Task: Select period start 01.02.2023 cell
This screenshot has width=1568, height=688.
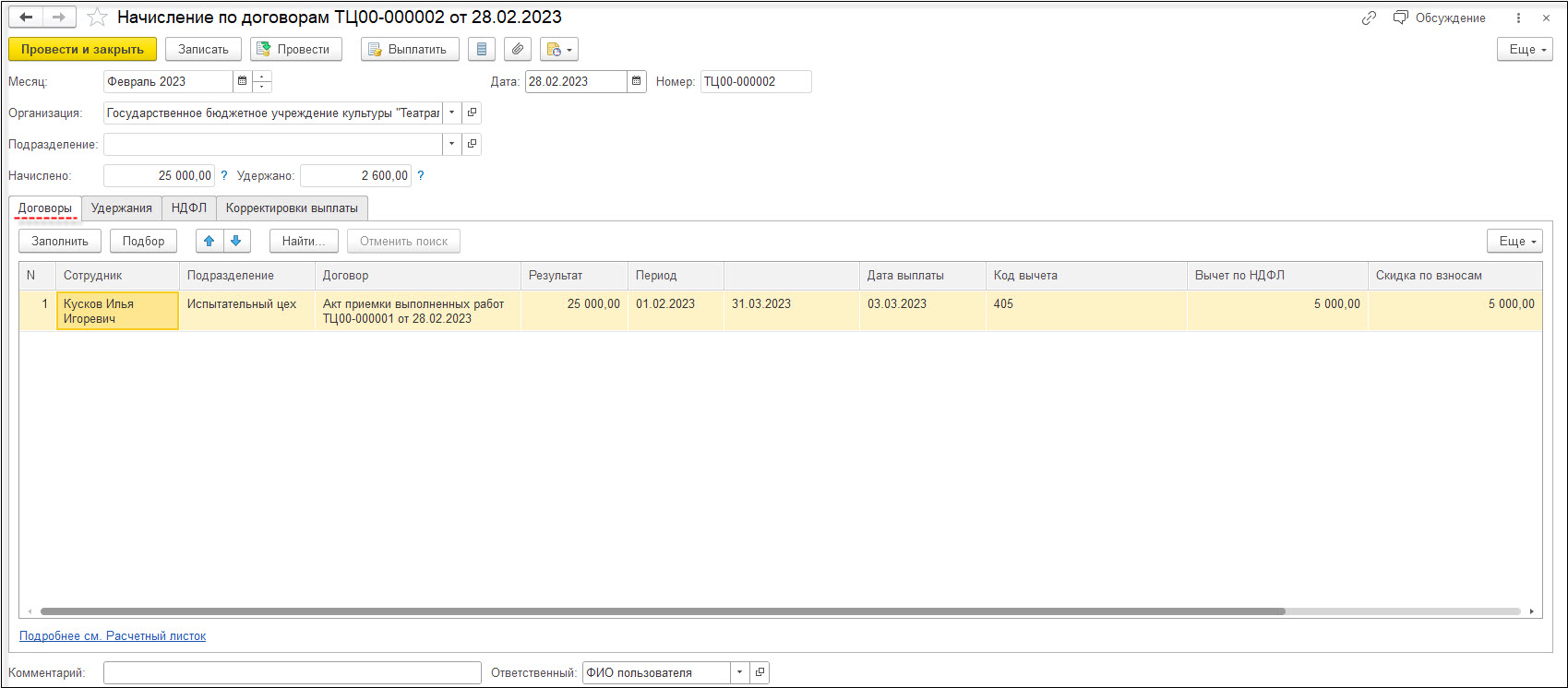Action: click(676, 311)
